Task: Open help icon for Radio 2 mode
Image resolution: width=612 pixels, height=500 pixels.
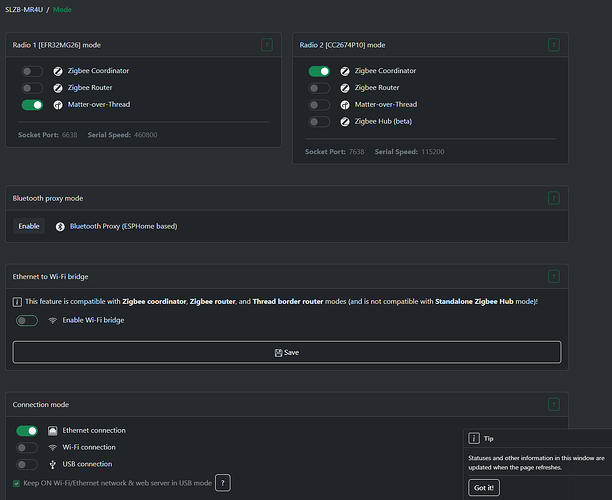Action: coord(554,45)
